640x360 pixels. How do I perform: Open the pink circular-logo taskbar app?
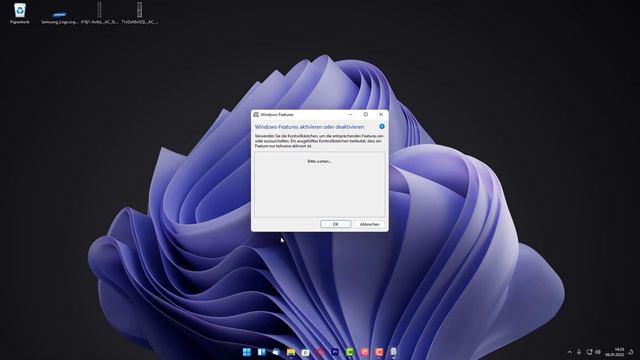(x=364, y=352)
